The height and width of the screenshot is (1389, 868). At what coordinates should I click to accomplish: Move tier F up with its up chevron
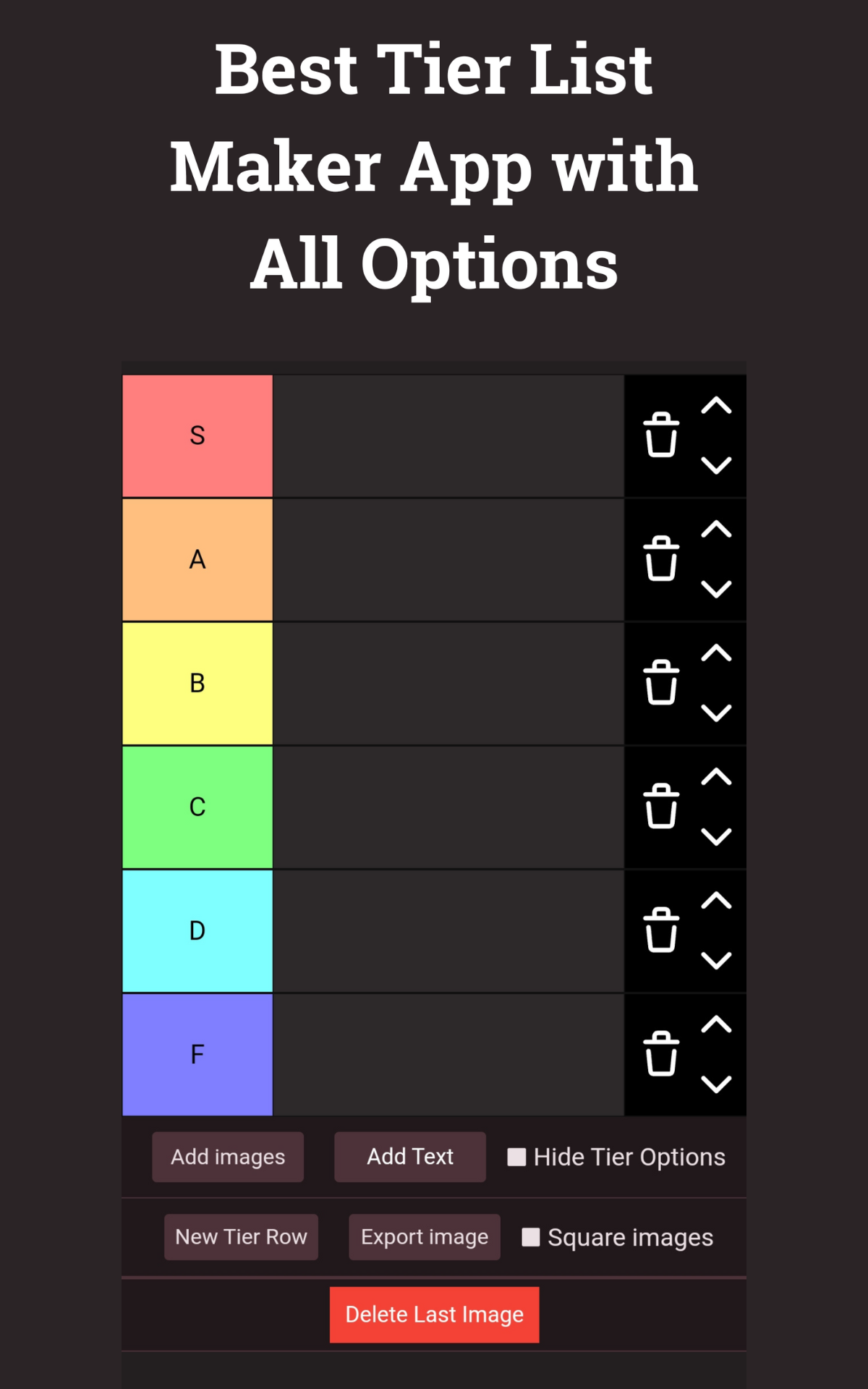tap(716, 1024)
